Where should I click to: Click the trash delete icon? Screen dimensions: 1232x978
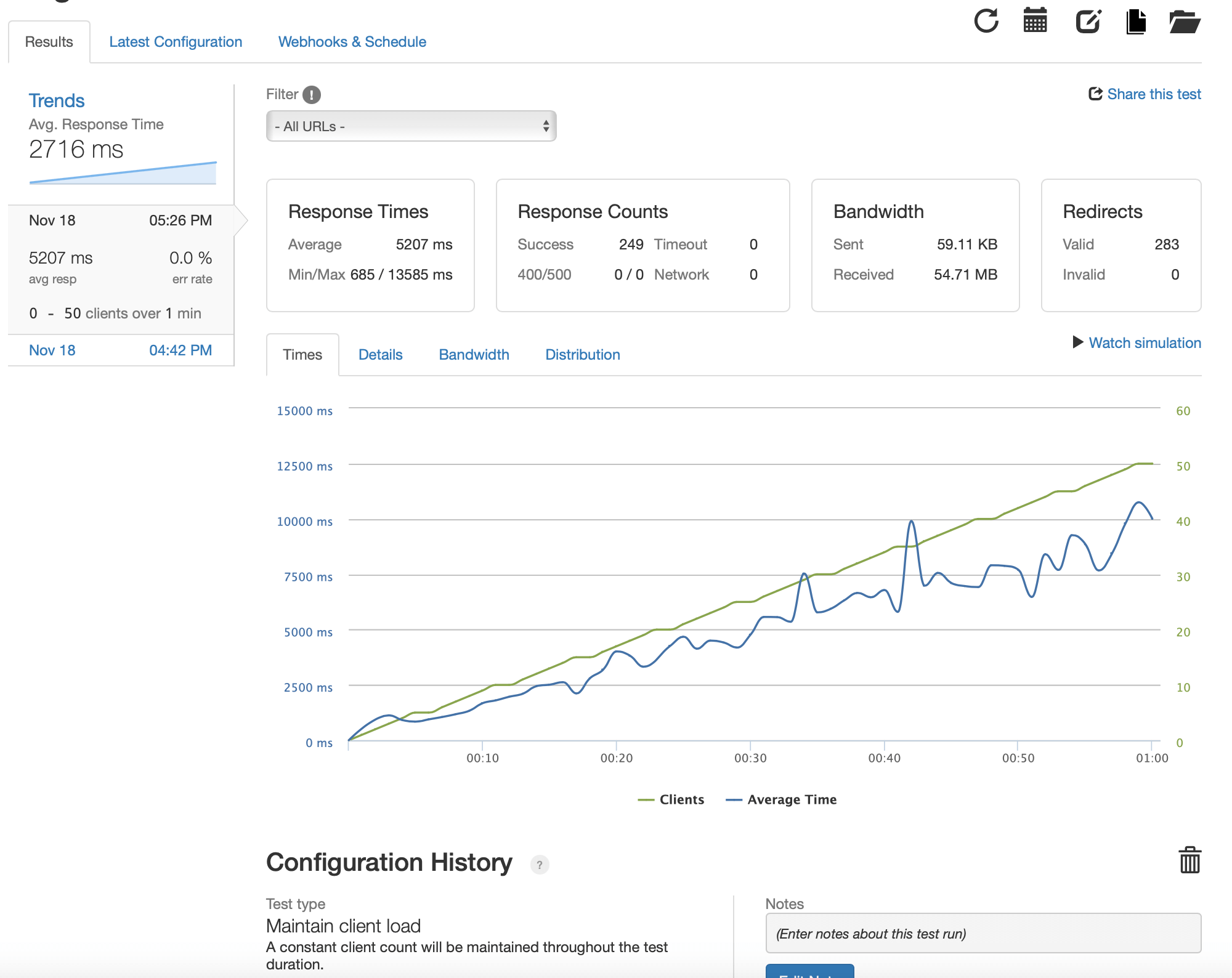tap(1189, 860)
